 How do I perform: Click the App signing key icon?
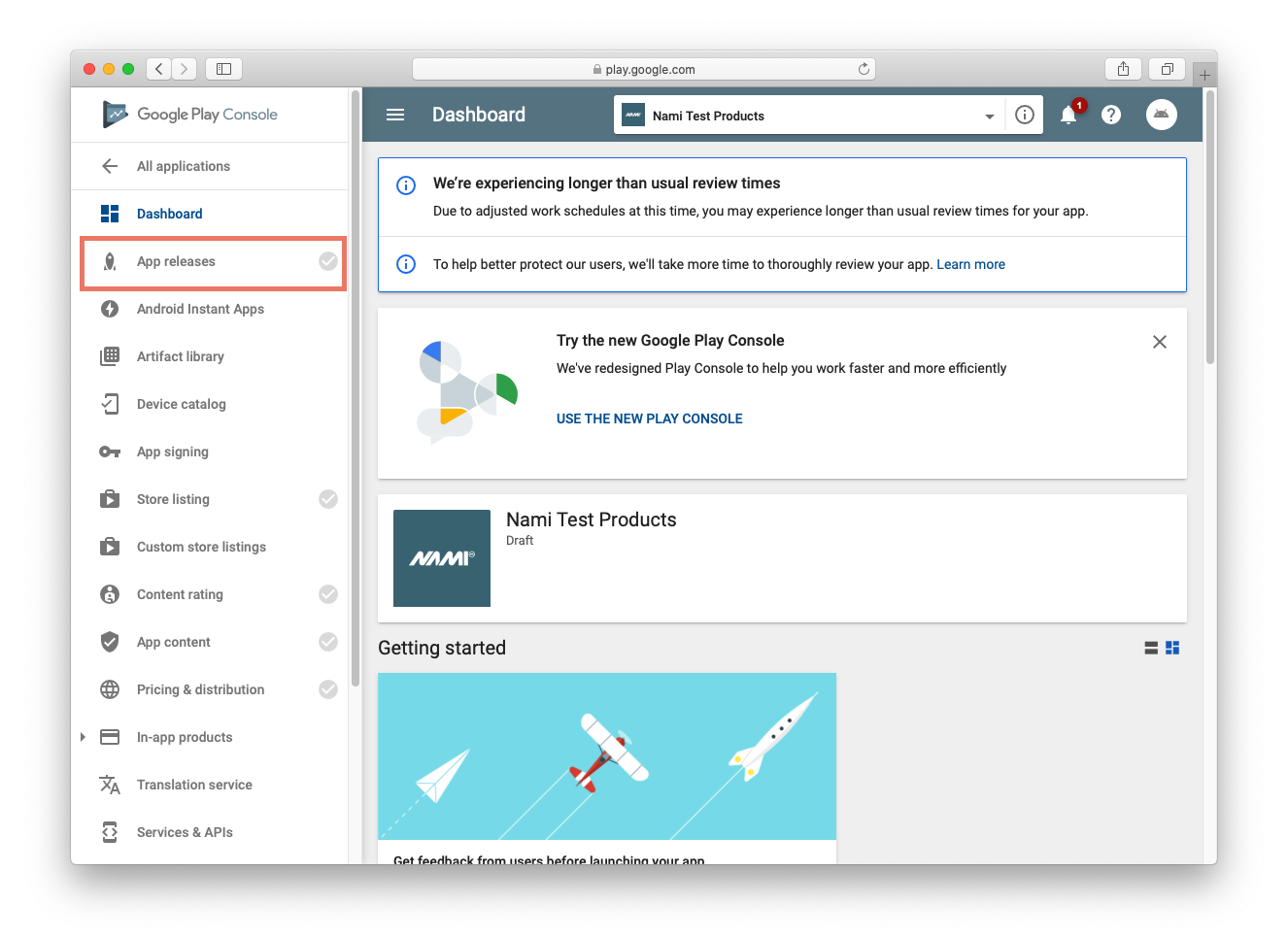110,452
